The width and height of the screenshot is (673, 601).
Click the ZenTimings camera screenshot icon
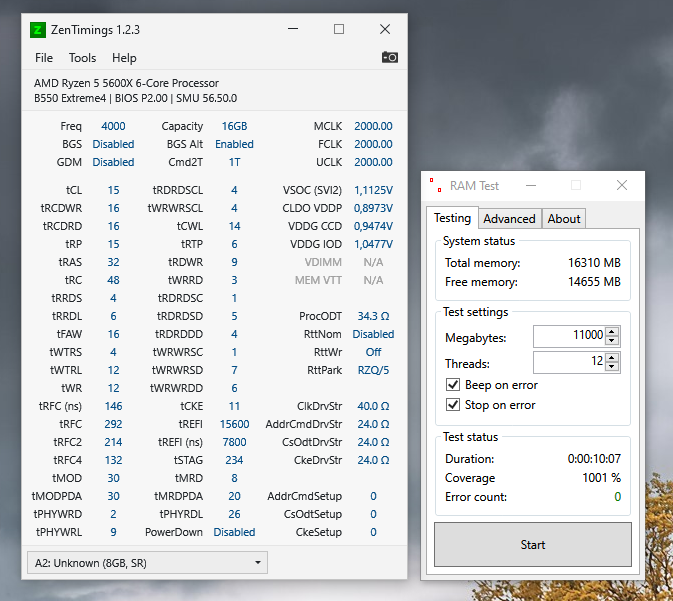coord(390,57)
